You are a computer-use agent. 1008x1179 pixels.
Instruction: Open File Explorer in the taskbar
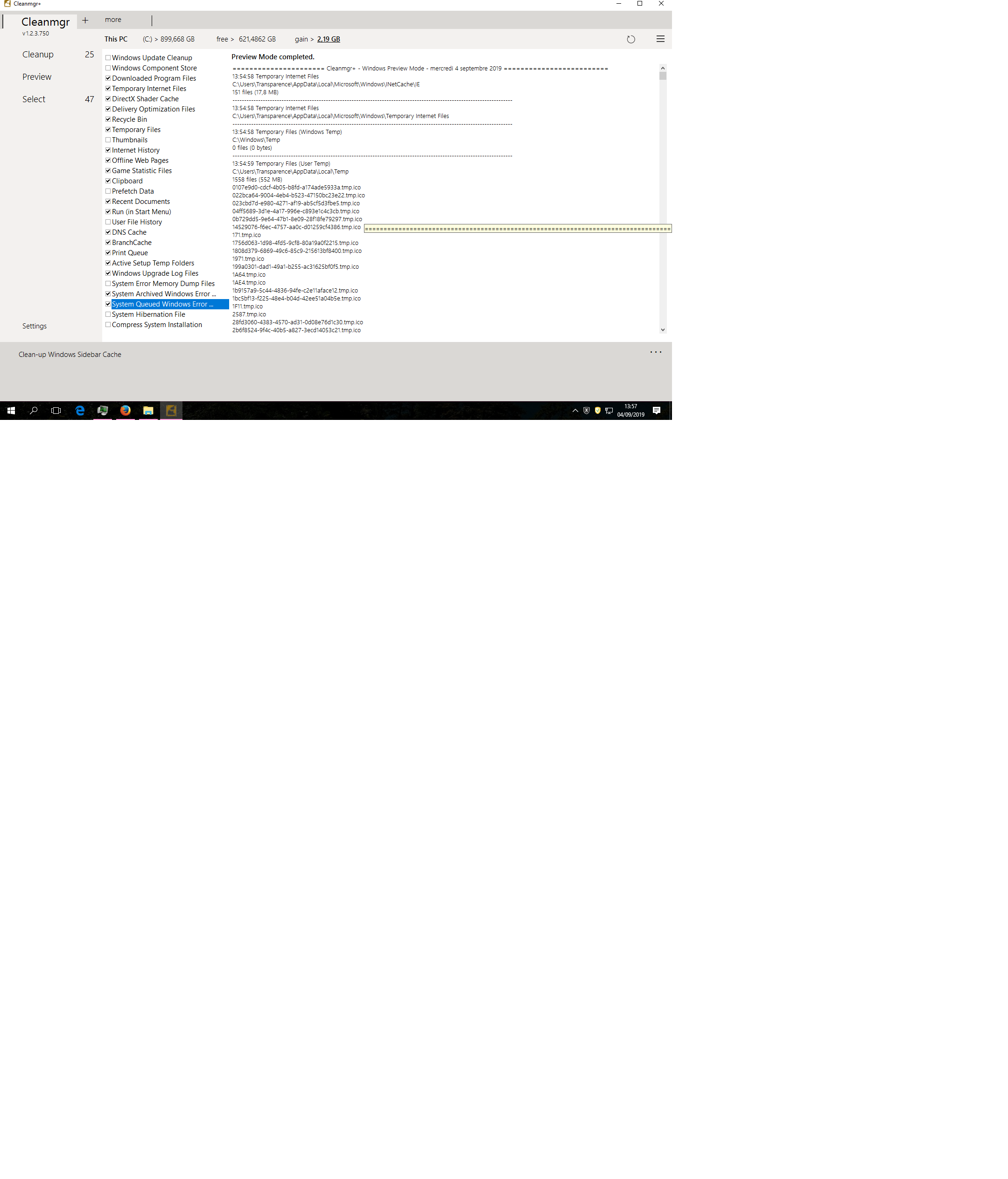point(148,410)
